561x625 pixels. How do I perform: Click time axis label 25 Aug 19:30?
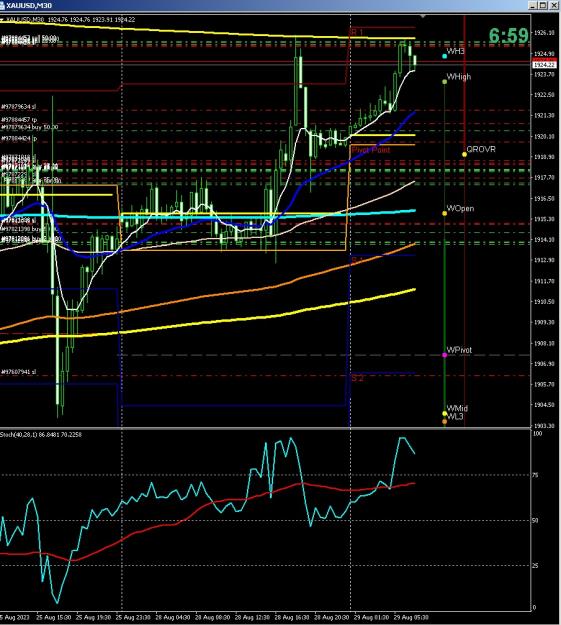93,617
